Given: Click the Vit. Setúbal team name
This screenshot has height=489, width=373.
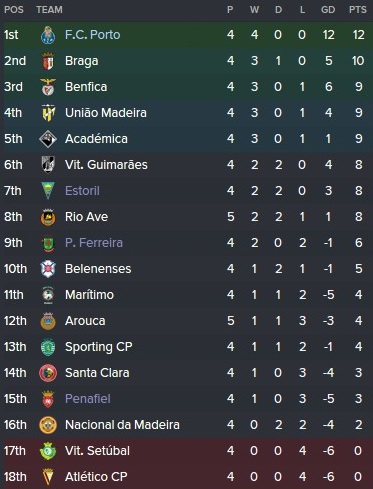Looking at the screenshot, I should tap(97, 451).
